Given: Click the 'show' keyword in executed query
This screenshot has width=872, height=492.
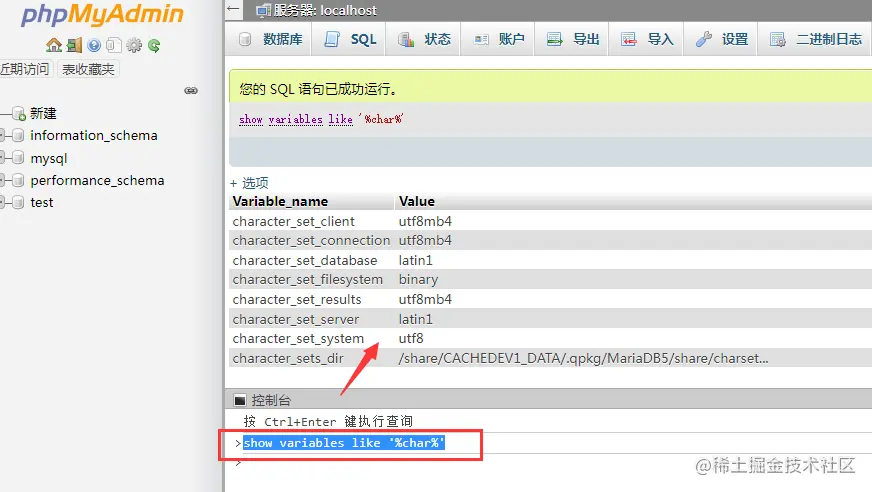Looking at the screenshot, I should pyautogui.click(x=251, y=119).
